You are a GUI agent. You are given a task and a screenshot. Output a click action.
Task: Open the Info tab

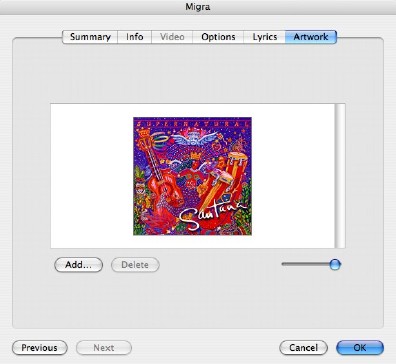(x=135, y=37)
